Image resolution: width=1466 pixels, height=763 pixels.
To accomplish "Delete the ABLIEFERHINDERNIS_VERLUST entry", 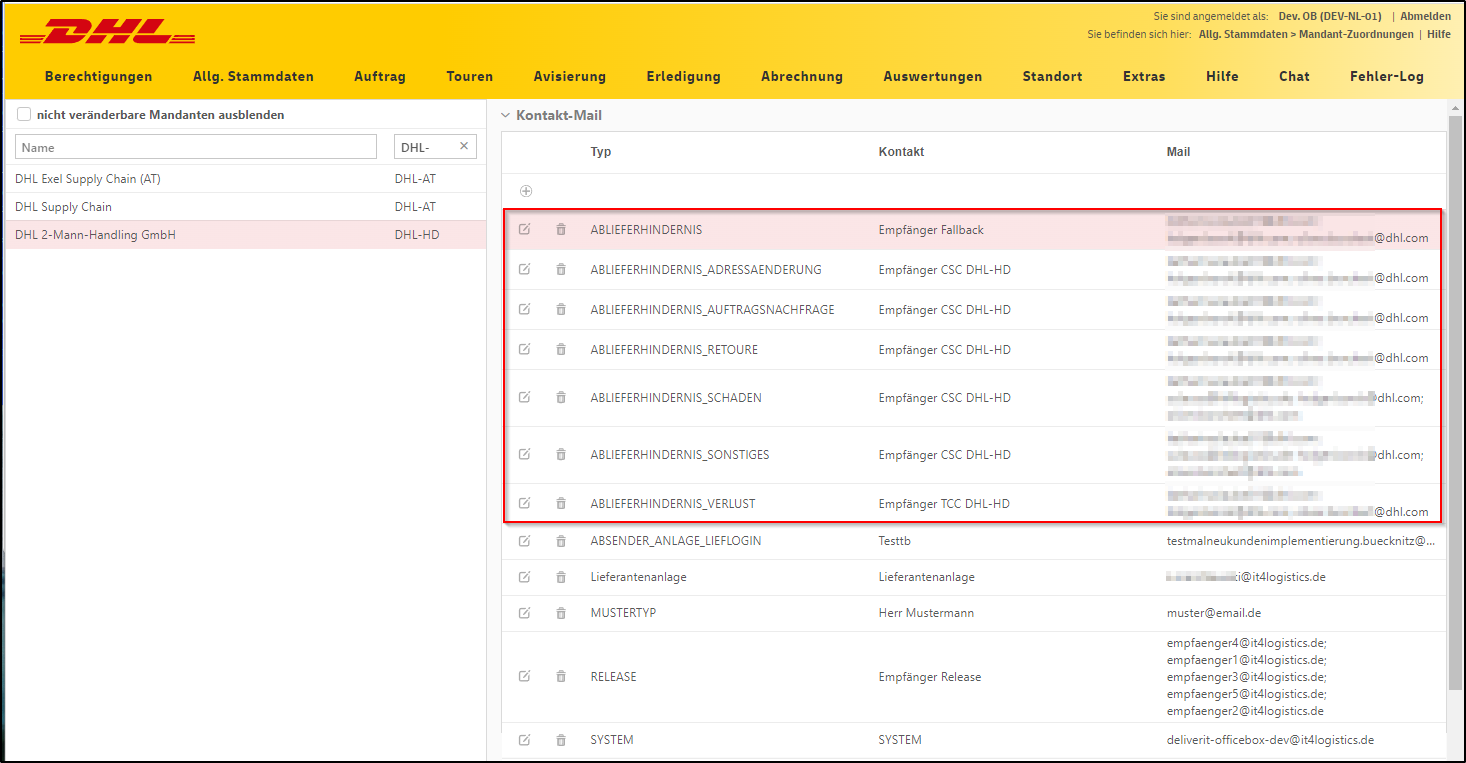I will [x=561, y=503].
